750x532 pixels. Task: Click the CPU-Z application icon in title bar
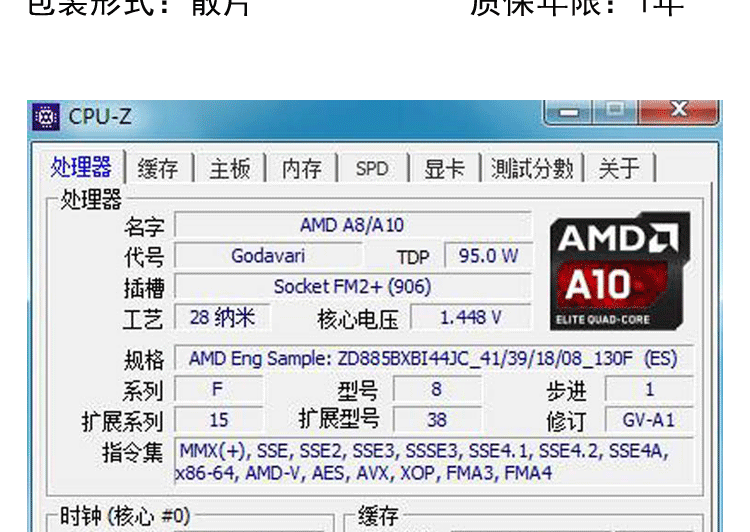(x=46, y=116)
